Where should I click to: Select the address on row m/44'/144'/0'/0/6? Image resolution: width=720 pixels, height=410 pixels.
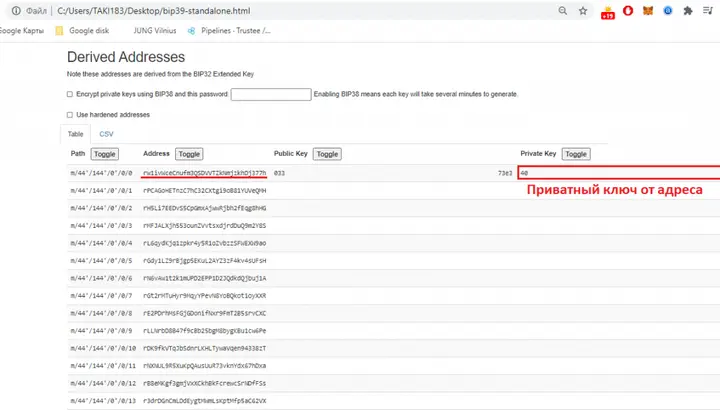[x=204, y=278]
